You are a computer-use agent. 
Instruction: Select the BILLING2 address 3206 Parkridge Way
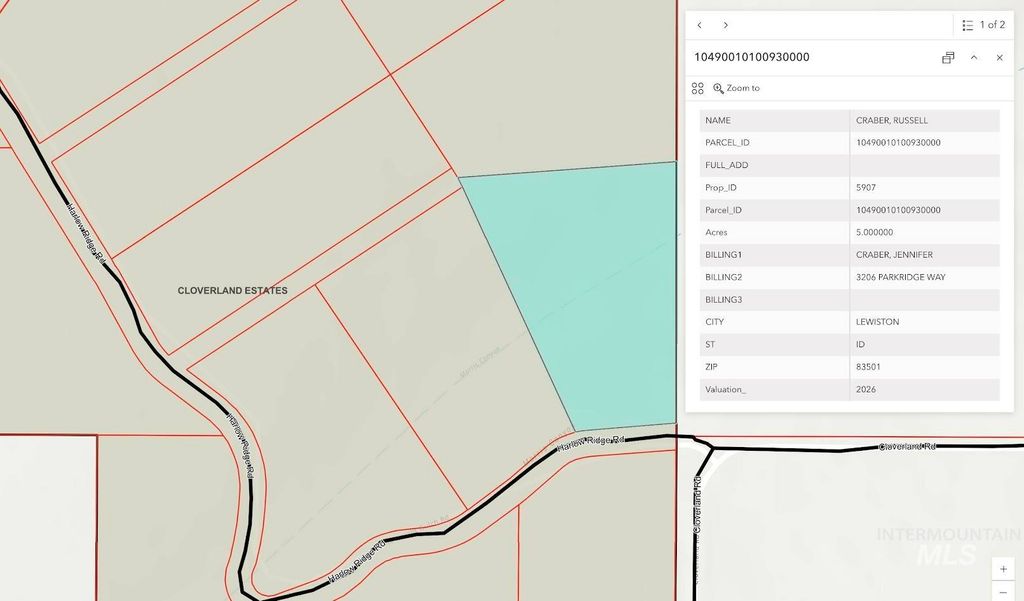901,277
